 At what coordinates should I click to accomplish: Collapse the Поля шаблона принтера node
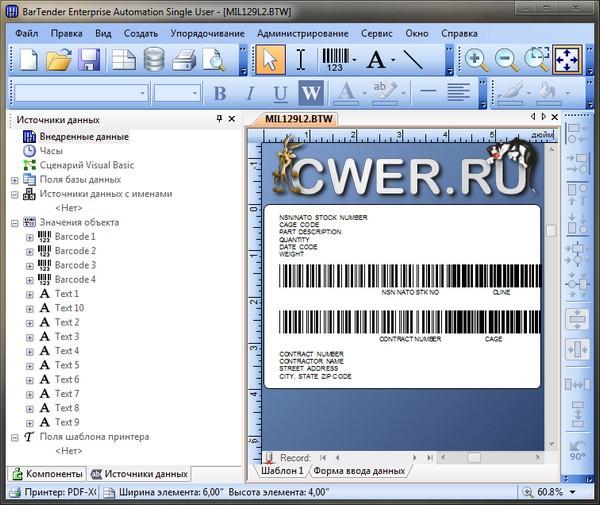(x=15, y=437)
